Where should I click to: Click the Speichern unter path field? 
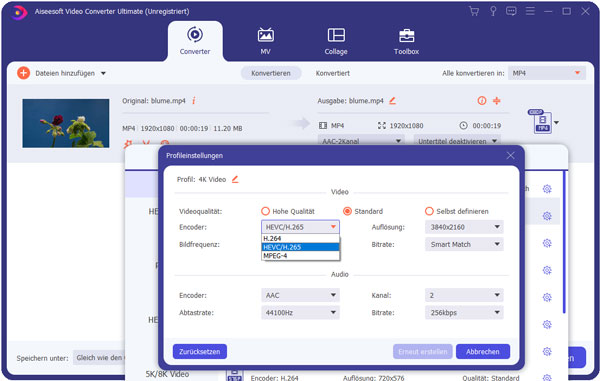tap(99, 358)
